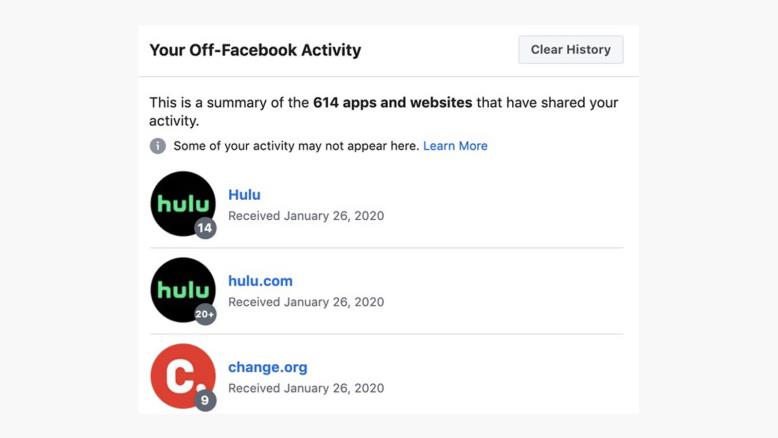
Task: Click the gray info icon
Action: [x=158, y=146]
